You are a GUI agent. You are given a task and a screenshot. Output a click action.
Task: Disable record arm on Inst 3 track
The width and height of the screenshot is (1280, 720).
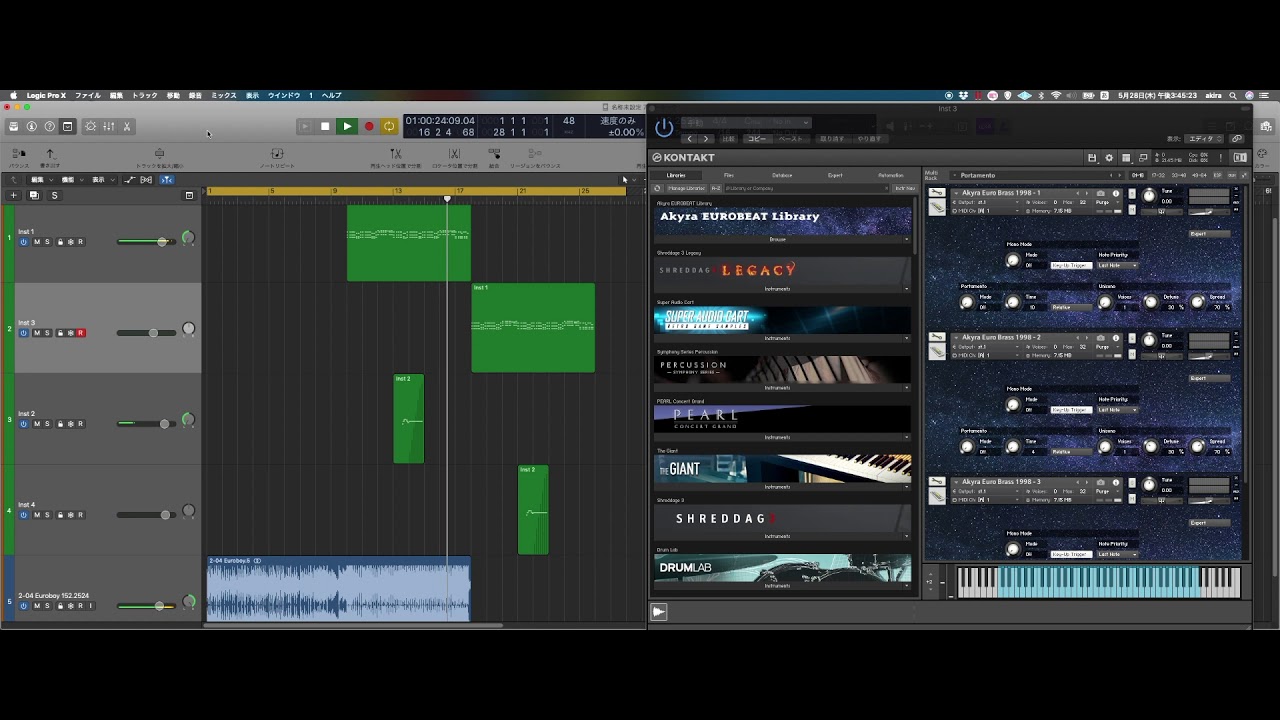pyautogui.click(x=81, y=333)
